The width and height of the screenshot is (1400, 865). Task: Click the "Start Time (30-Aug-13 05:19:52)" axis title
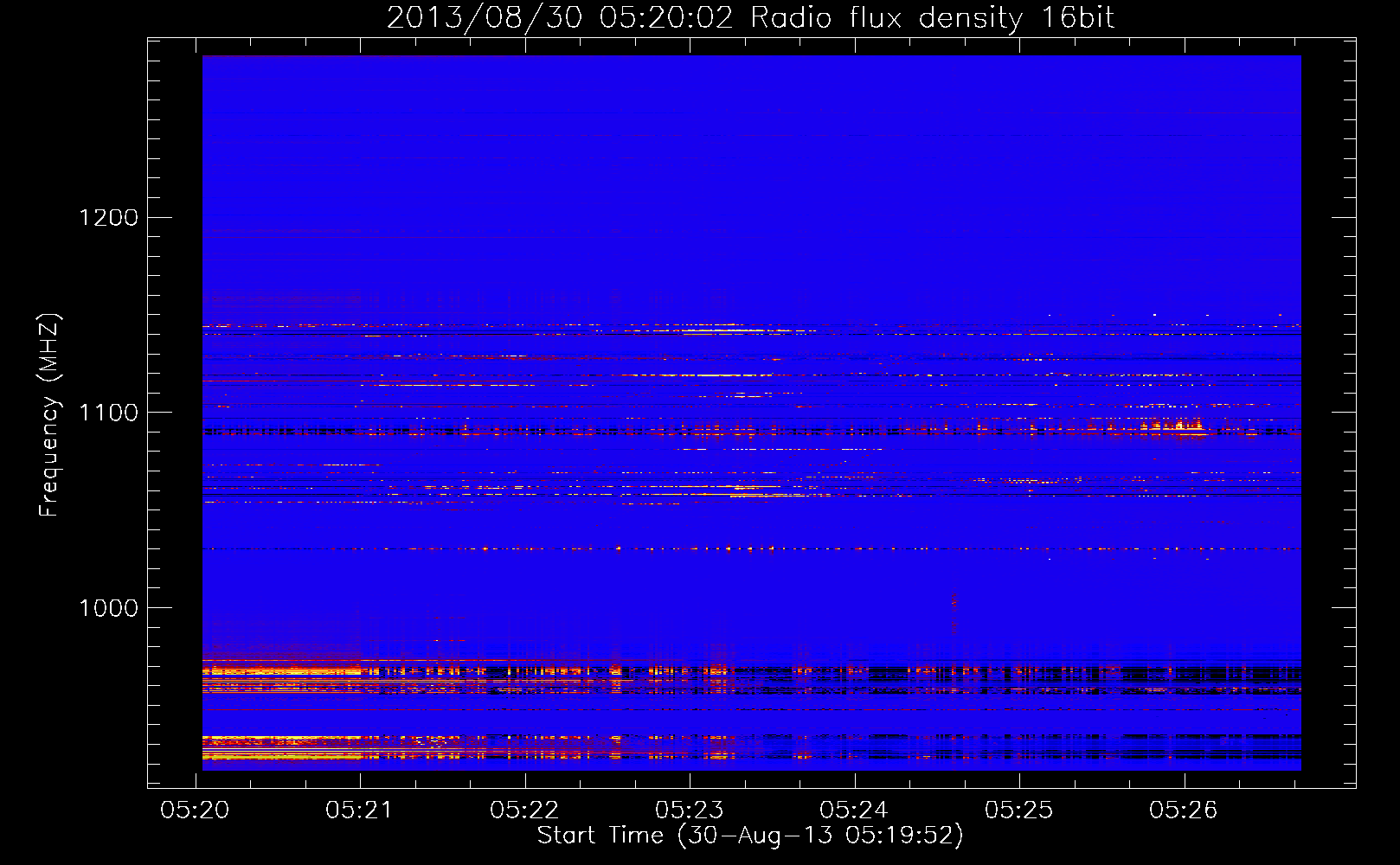pos(750,836)
